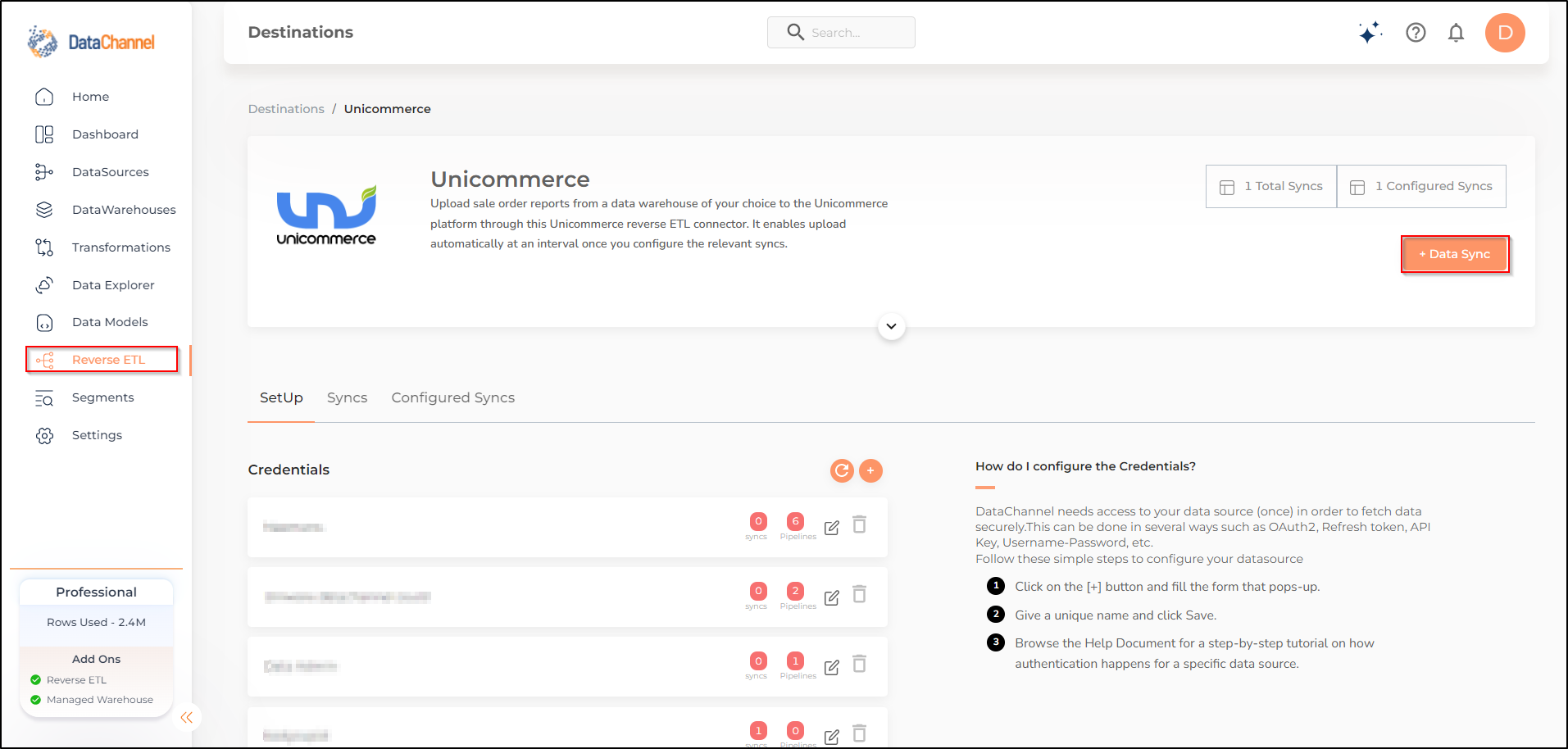Click the Data Models sidebar icon
Image resolution: width=1568 pixels, height=749 pixels.
pos(44,322)
